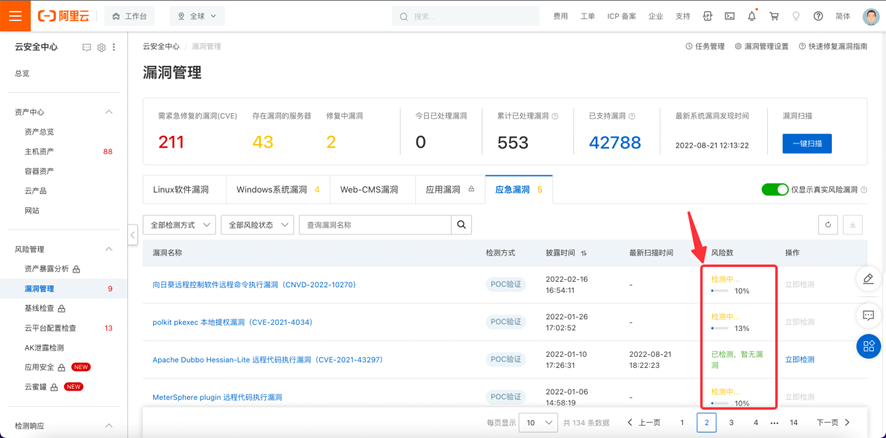Click the download export icon
886x438 pixels.
click(853, 224)
